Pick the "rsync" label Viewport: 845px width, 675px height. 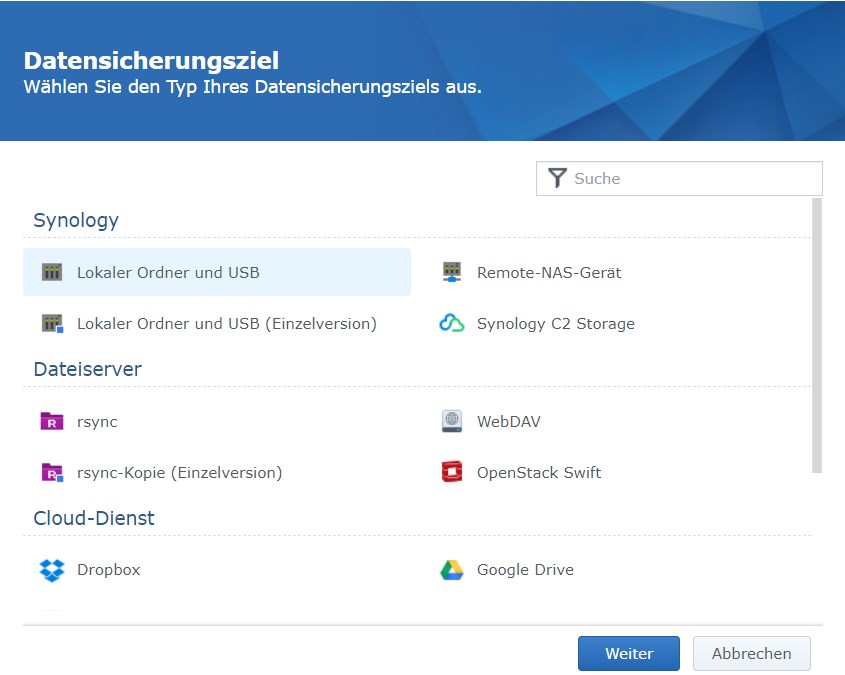coord(97,422)
